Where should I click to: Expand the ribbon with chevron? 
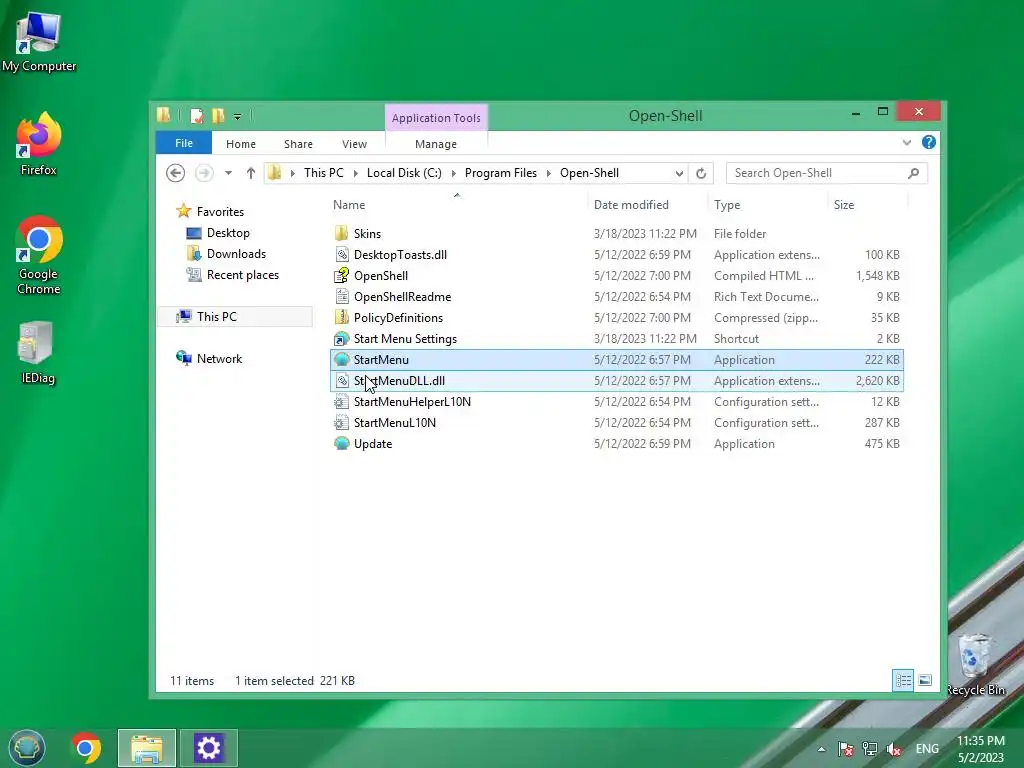point(906,142)
